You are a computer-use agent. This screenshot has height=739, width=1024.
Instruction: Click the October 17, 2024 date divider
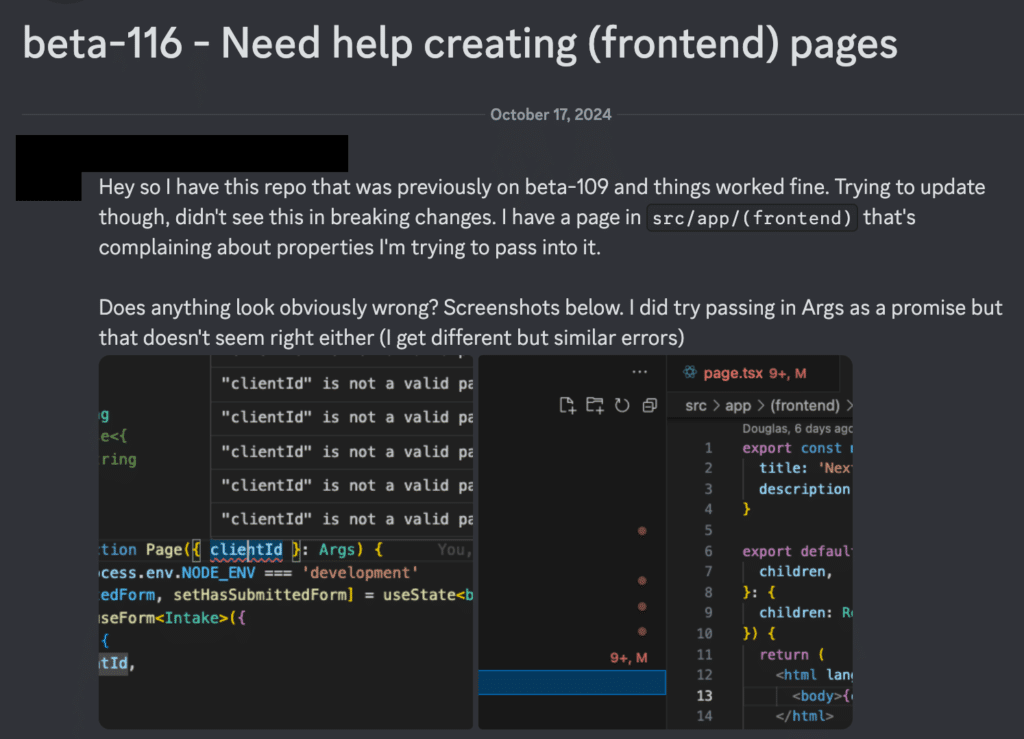click(x=551, y=115)
